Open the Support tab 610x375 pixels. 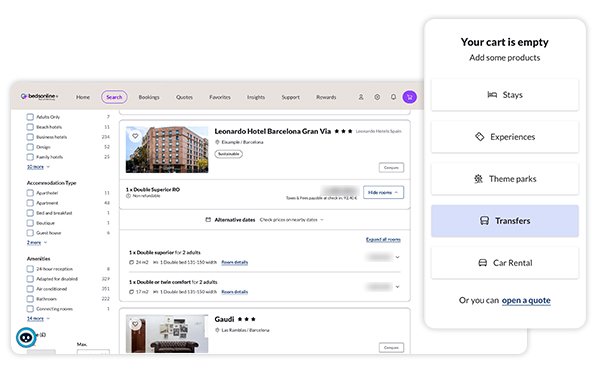291,97
